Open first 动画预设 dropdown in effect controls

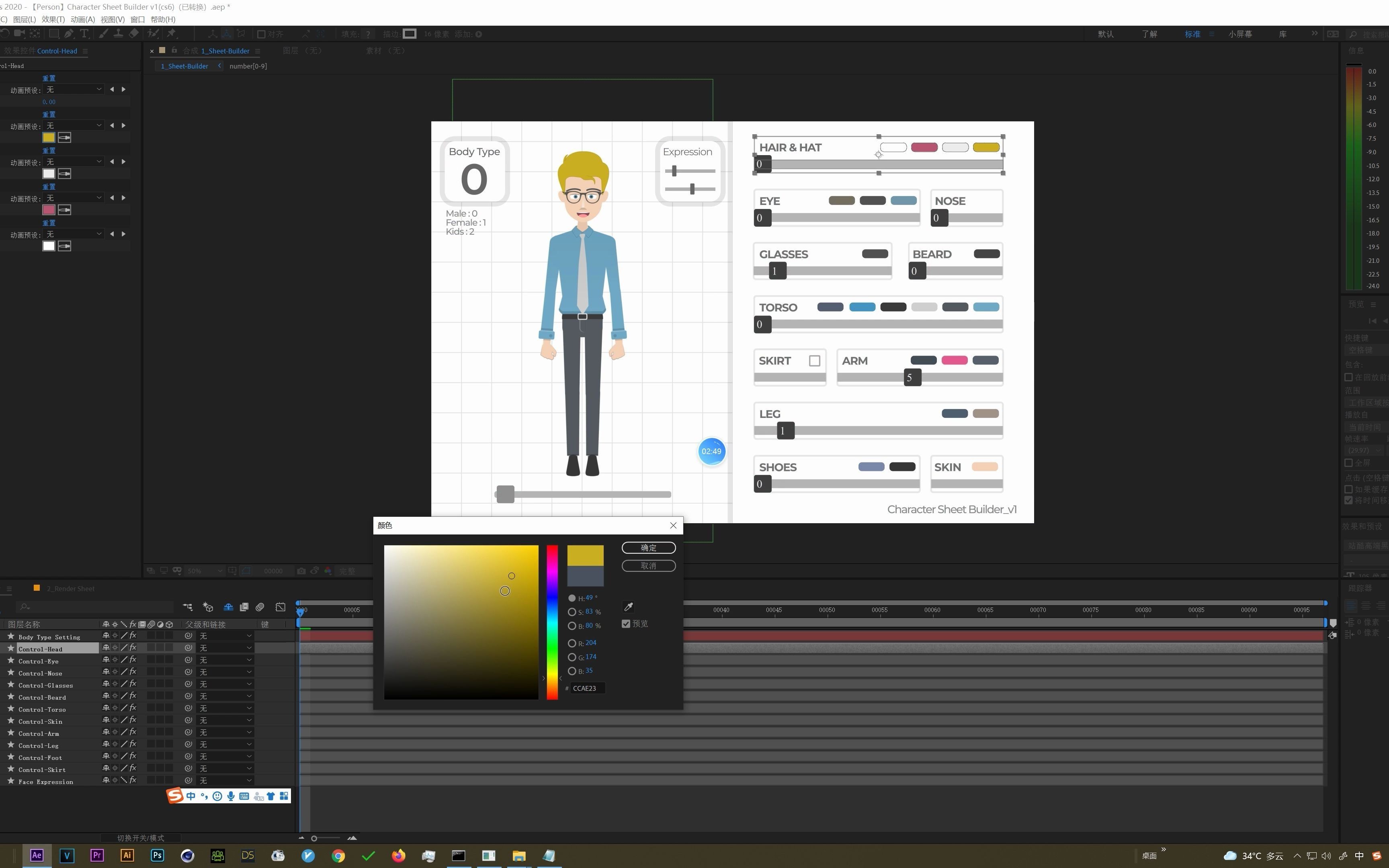pyautogui.click(x=74, y=90)
